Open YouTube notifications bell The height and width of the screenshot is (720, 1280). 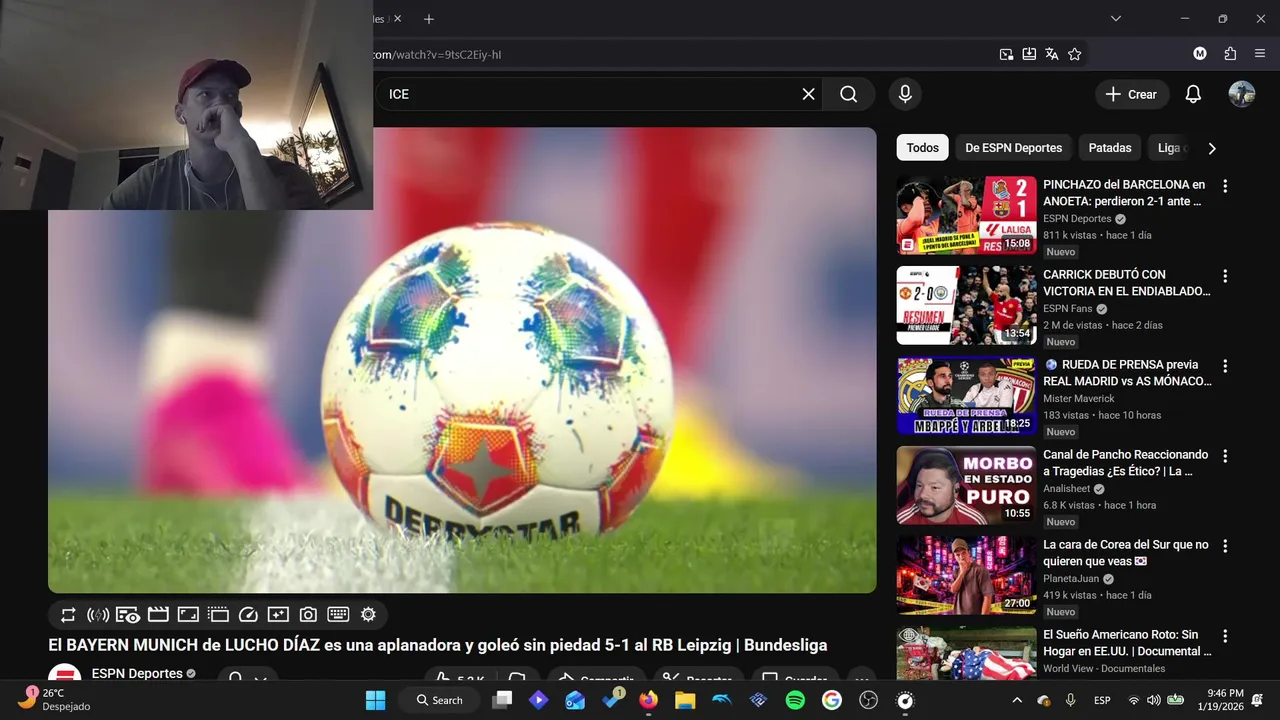(x=1193, y=94)
